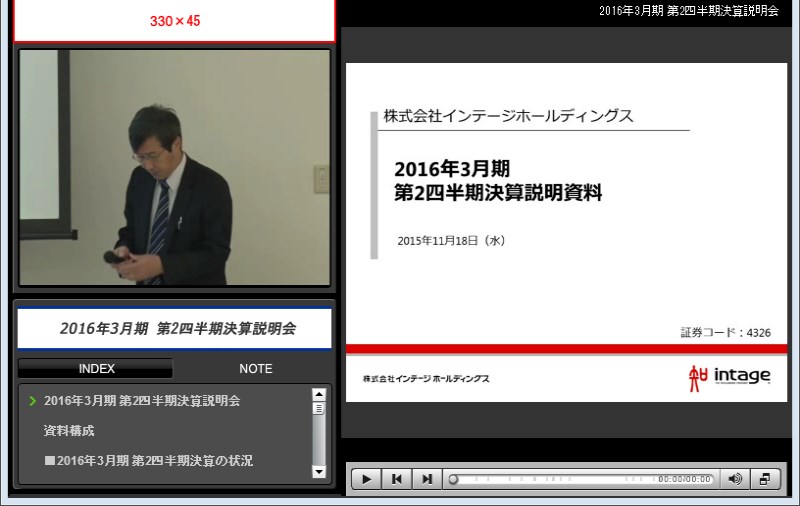The height and width of the screenshot is (506, 800).
Task: Click the slide heading 第2四半期決算説明資料
Action: point(498,193)
